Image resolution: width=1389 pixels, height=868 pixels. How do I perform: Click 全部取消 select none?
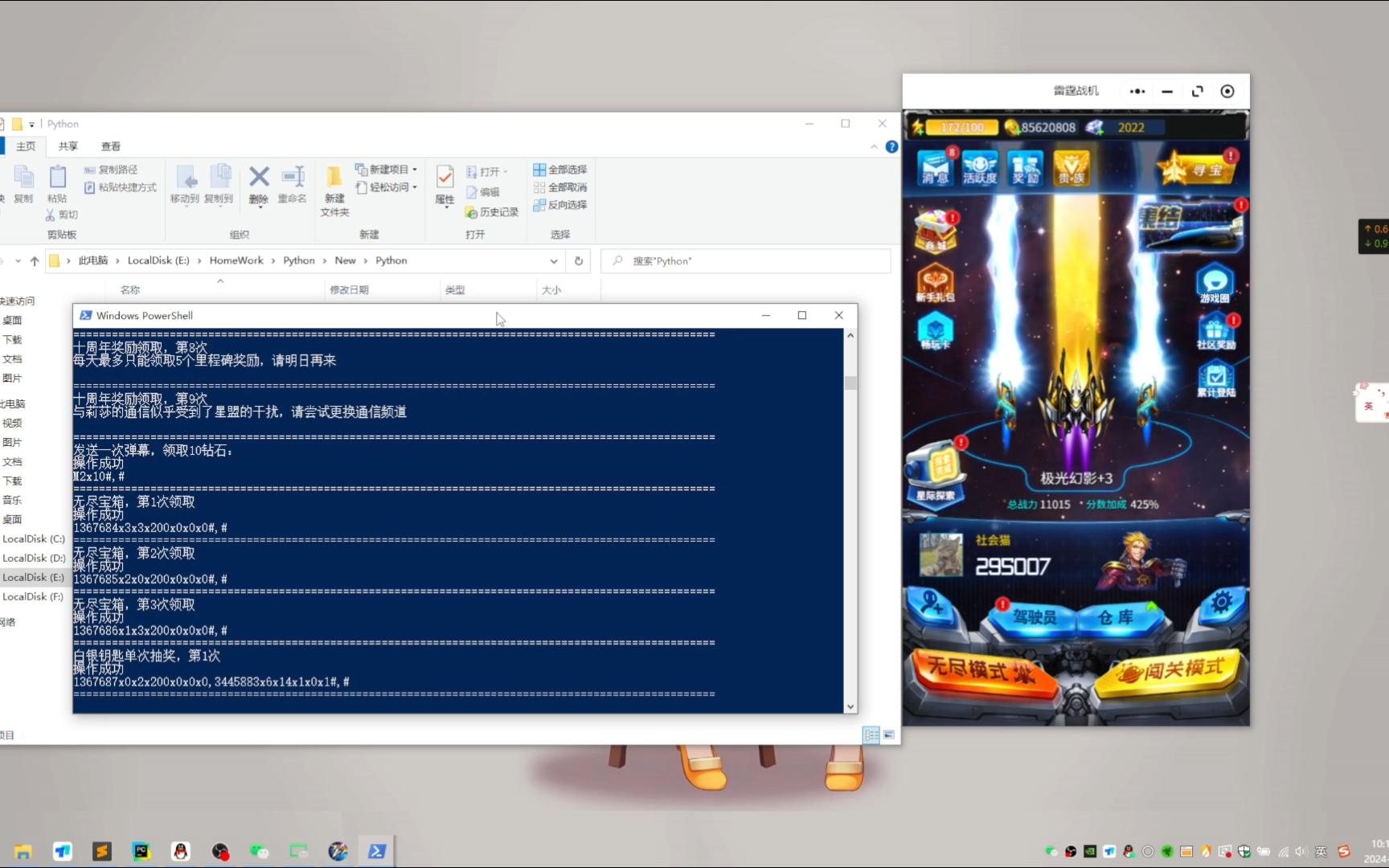(x=560, y=187)
